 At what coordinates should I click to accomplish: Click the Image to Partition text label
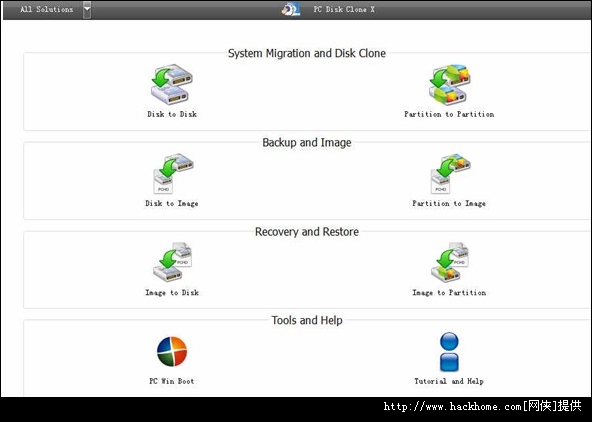pos(449,293)
